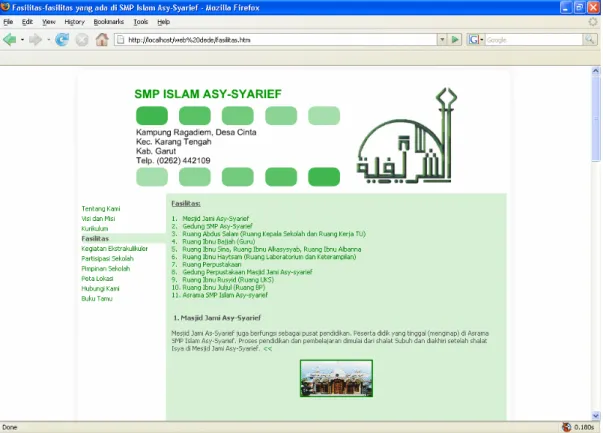603x433 pixels.
Task: Click the 0.180s load time in status bar
Action: pyautogui.click(x=584, y=427)
